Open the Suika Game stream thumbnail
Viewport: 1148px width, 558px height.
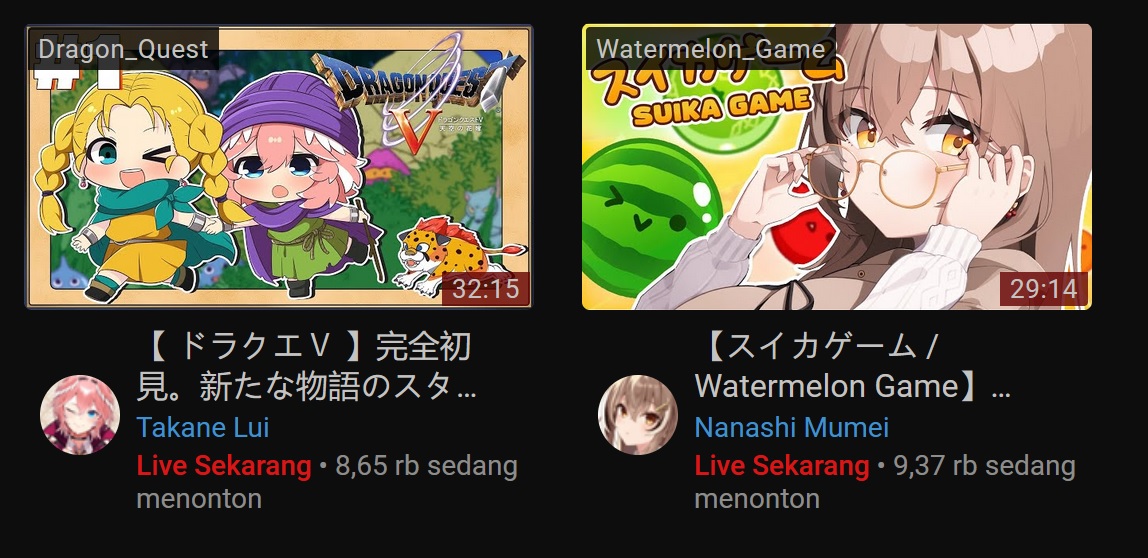[837, 166]
